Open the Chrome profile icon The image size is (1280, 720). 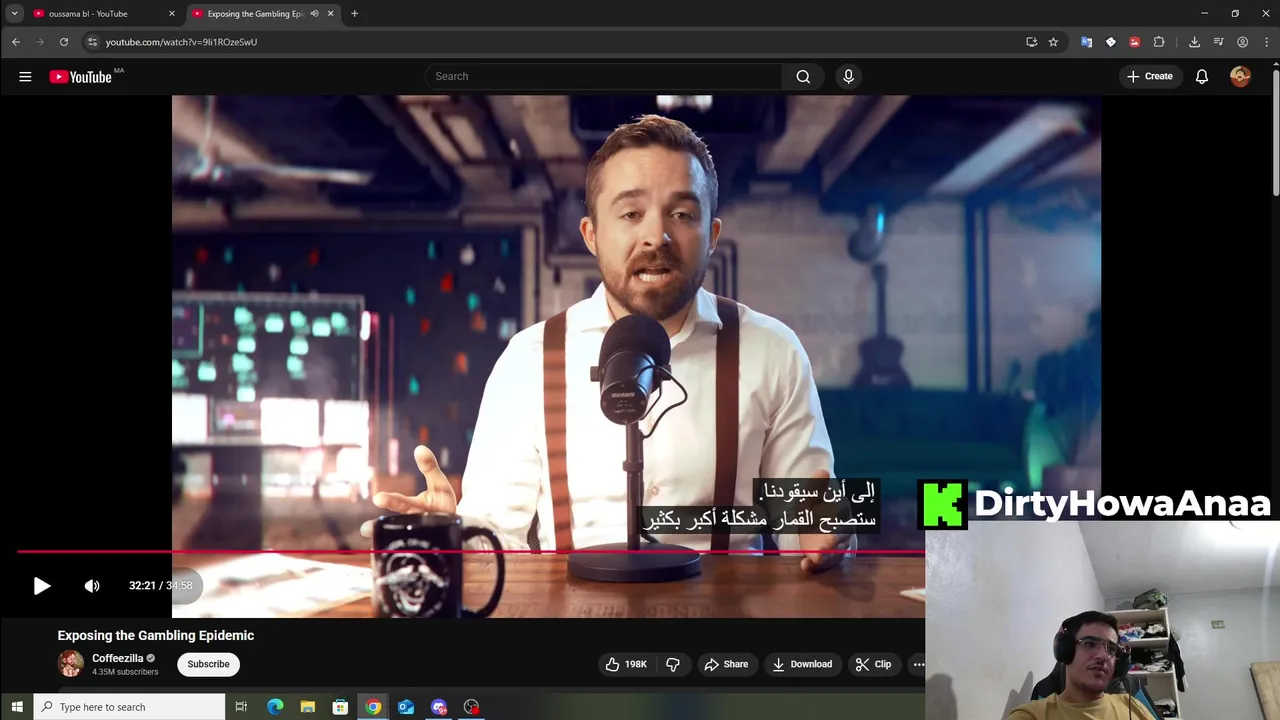1242,42
